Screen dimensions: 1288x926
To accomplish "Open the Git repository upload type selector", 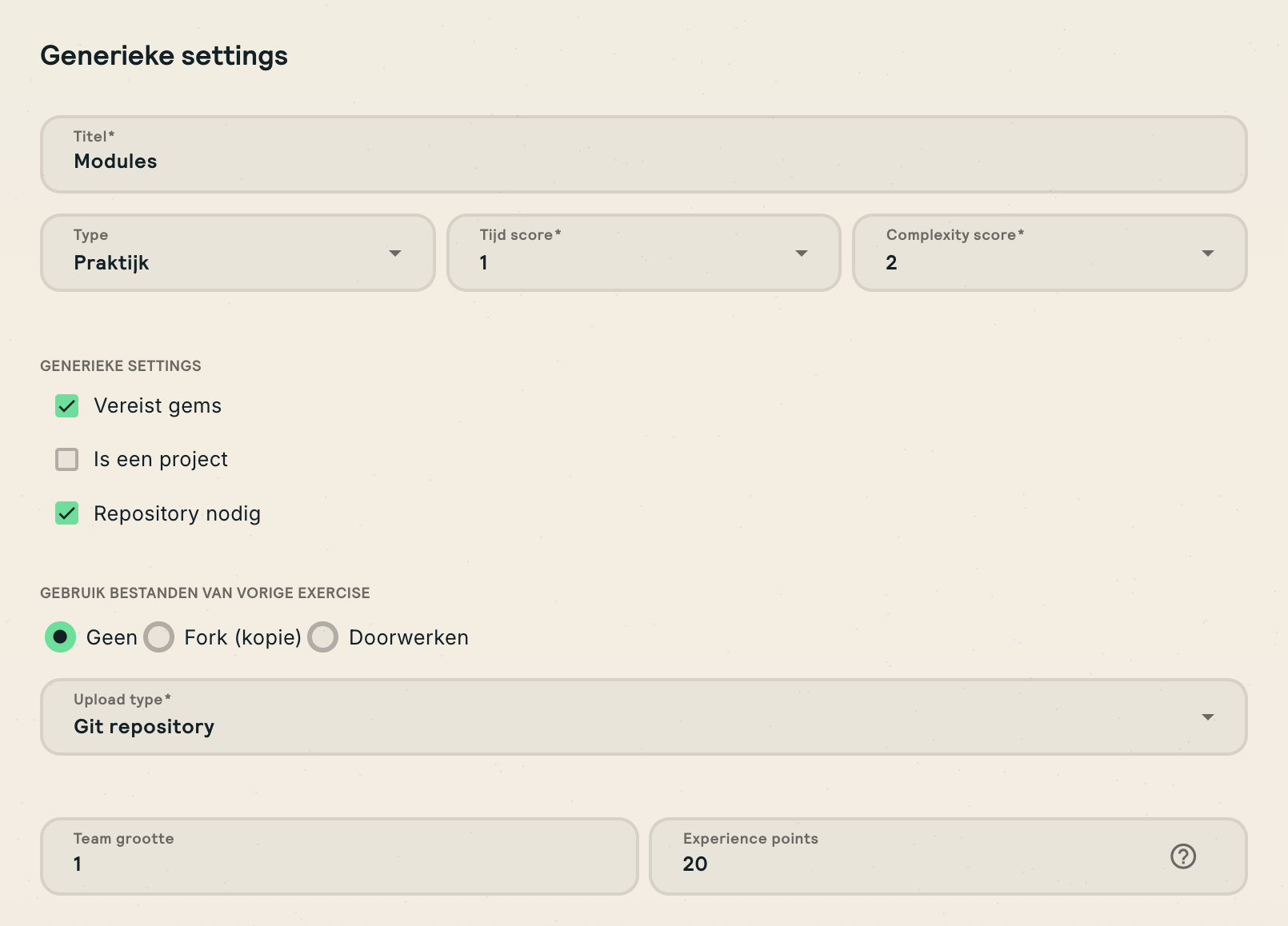I will [624, 717].
